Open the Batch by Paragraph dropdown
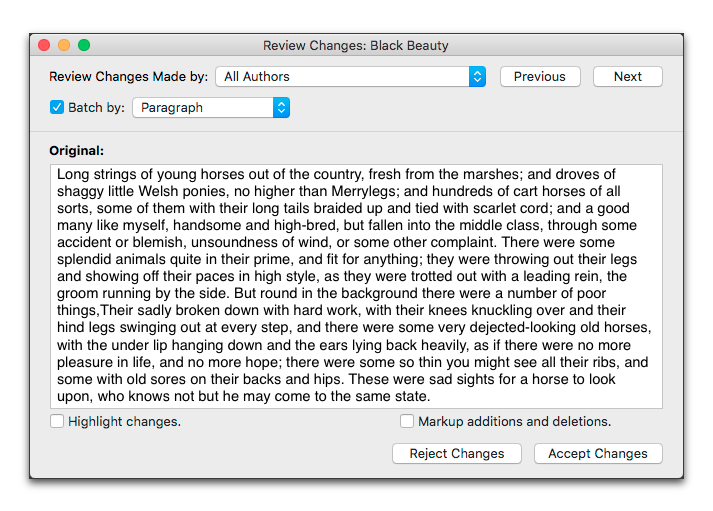Screen dimensions: 713x511 (x=211, y=108)
